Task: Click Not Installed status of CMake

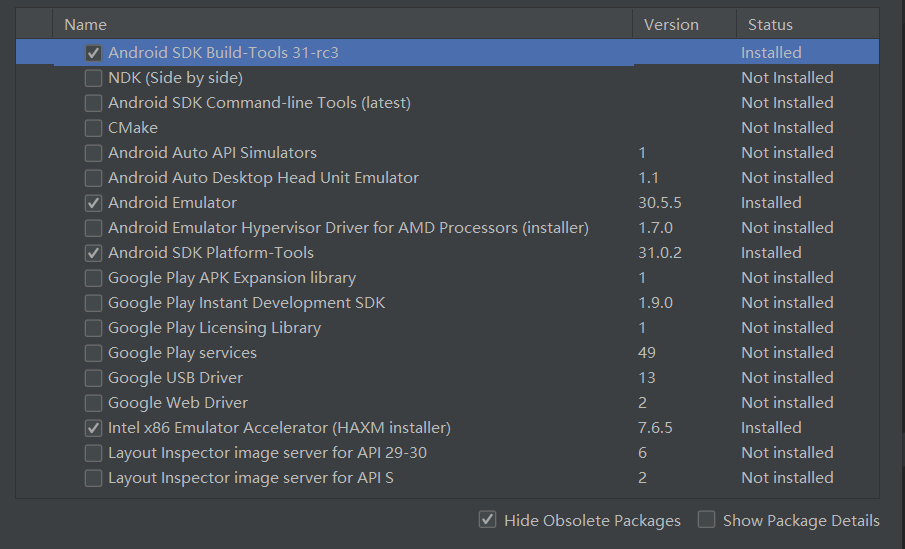Action: [x=787, y=128]
